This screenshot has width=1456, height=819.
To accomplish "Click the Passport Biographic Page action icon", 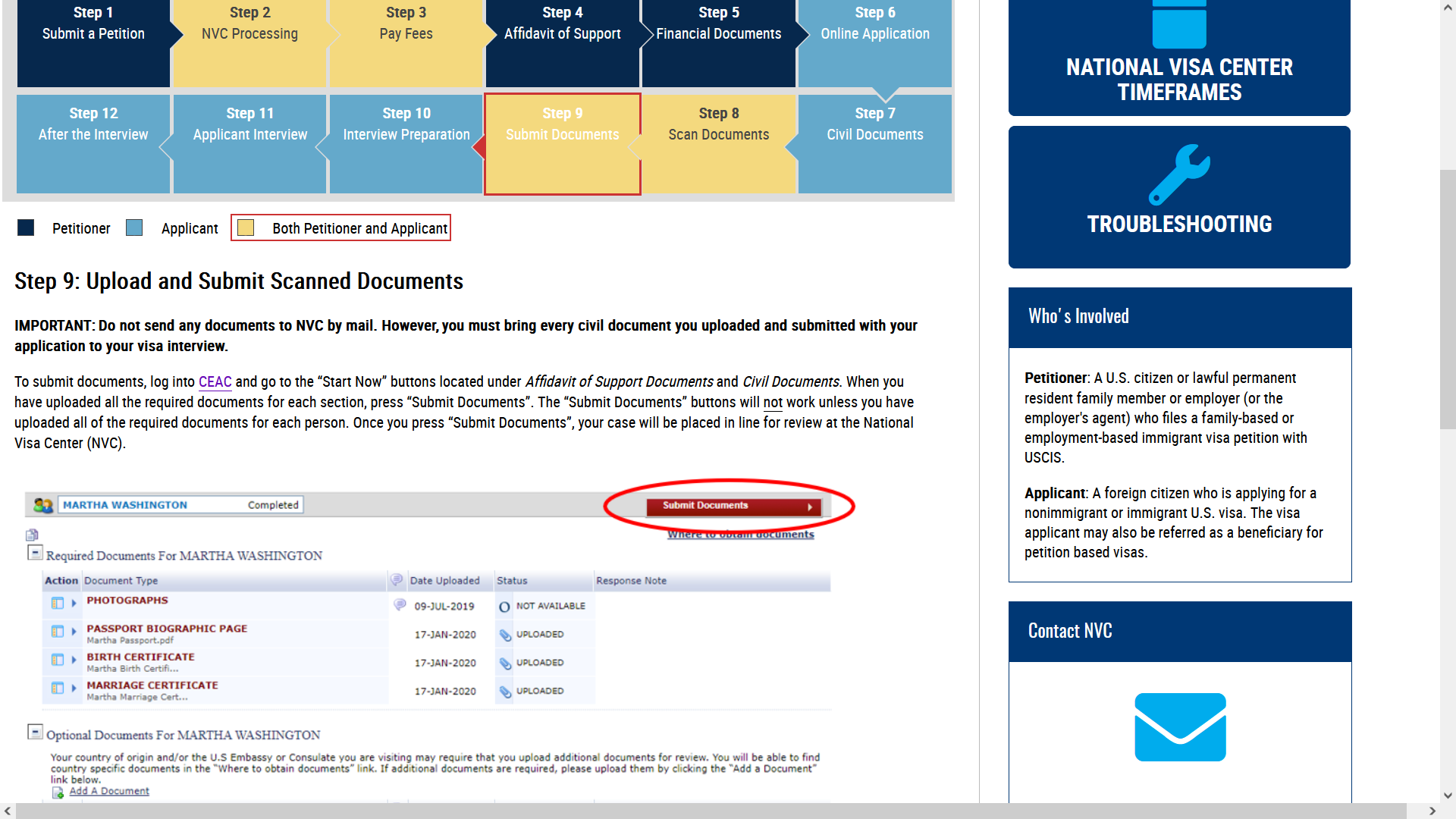I will pyautogui.click(x=58, y=632).
